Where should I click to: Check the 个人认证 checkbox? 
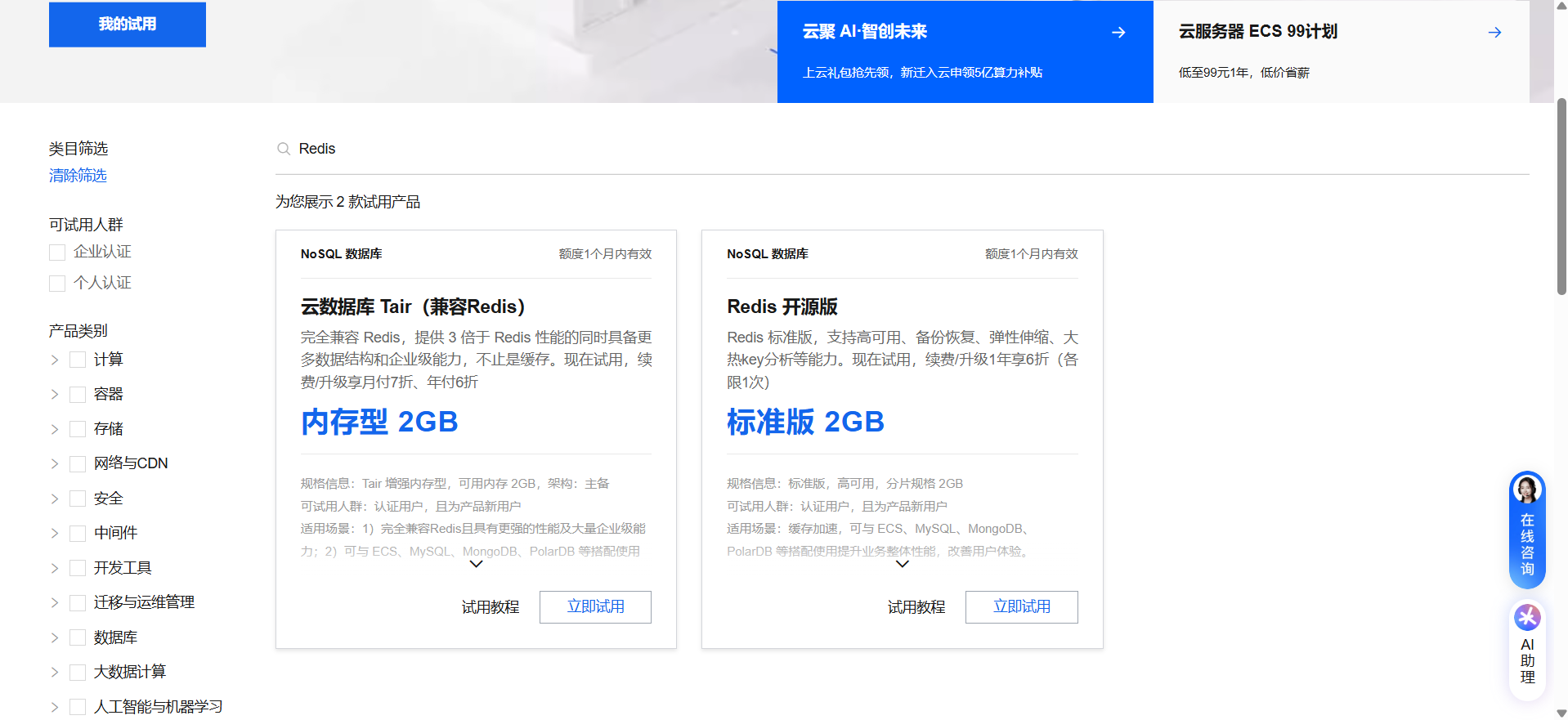[x=57, y=284]
